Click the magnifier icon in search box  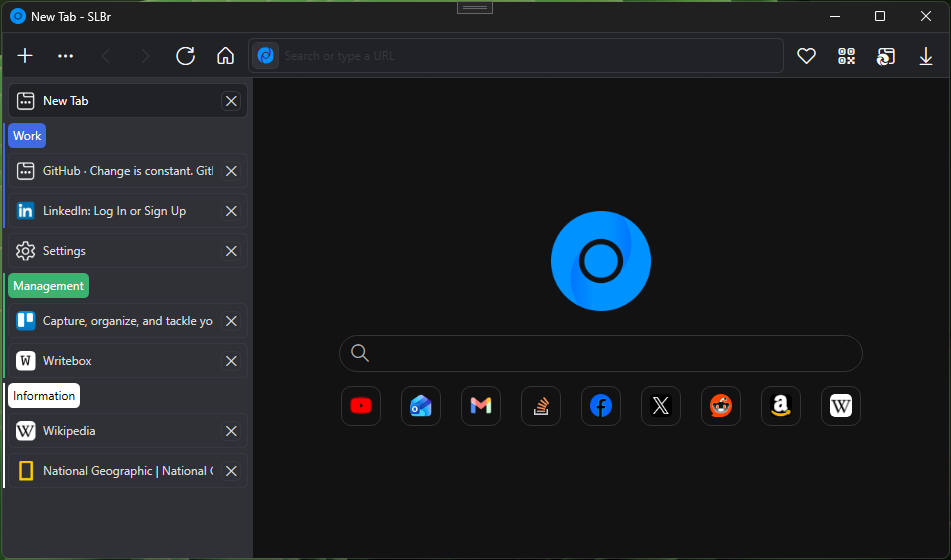[x=360, y=353]
